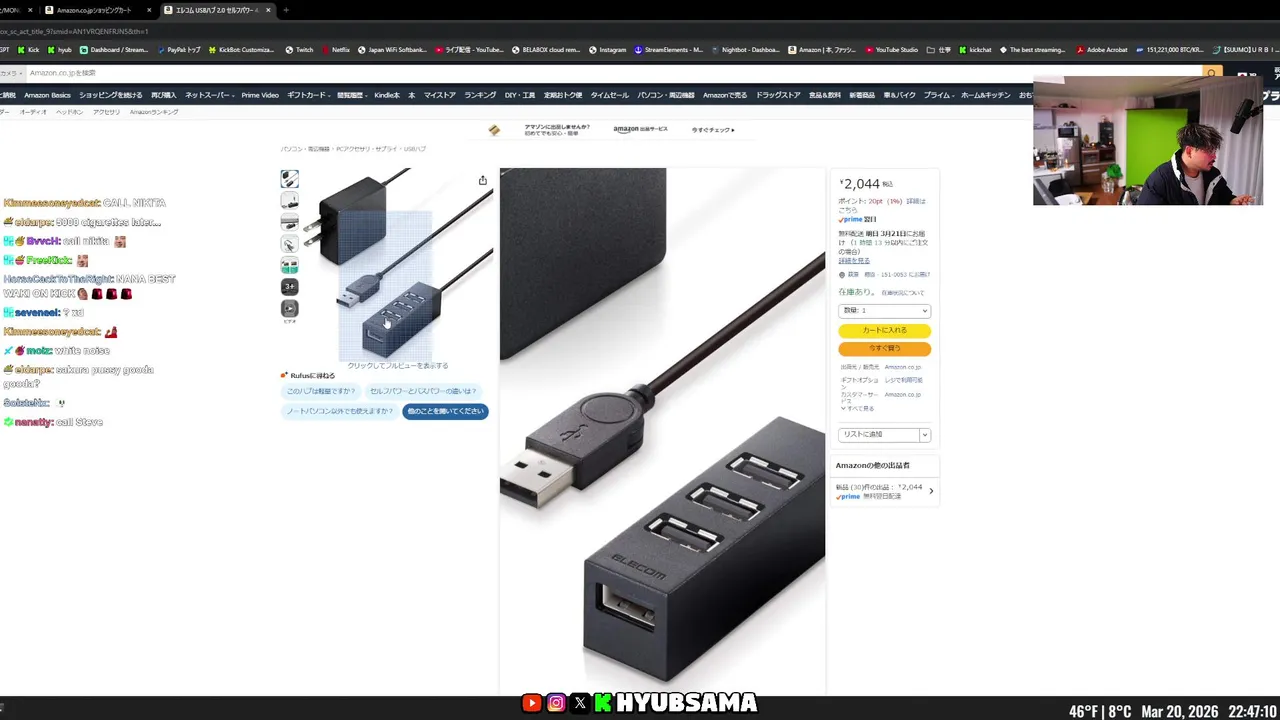Click カートに入れる add to cart button
This screenshot has width=1280, height=720.
tap(884, 330)
